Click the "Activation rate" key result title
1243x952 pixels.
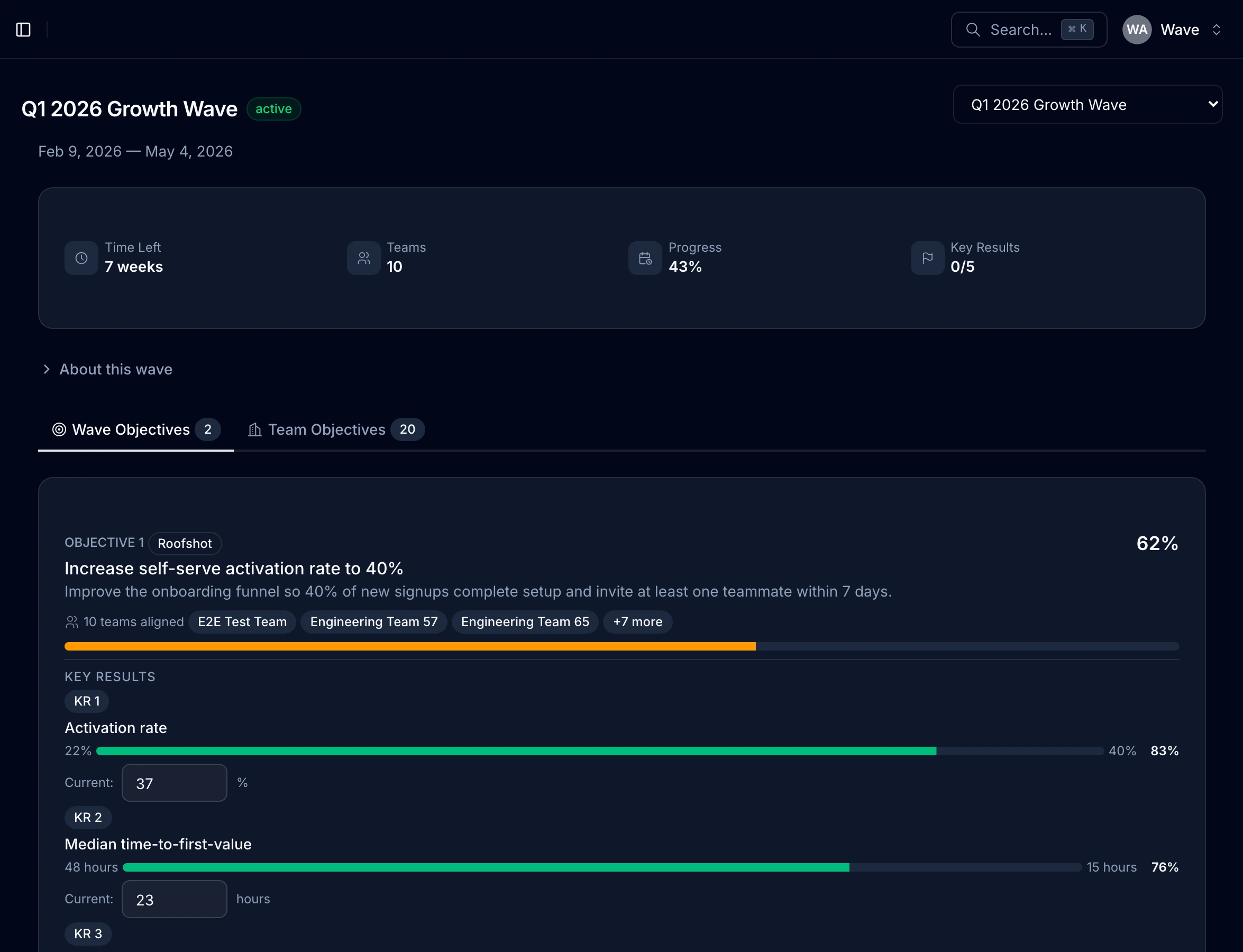click(116, 728)
